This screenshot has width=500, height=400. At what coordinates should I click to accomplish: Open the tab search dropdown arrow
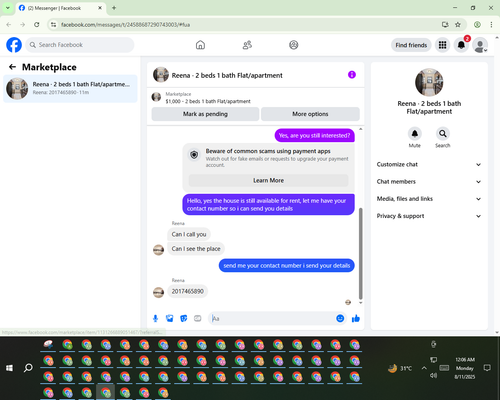coord(8,8)
